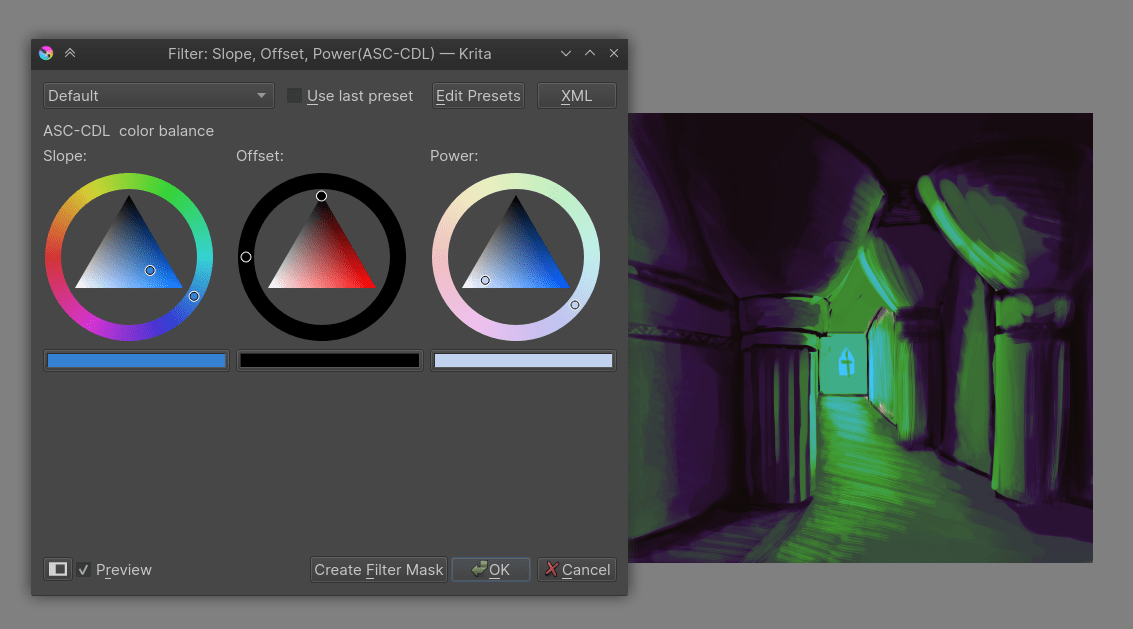Click the blue Slope color bar
This screenshot has height=629, width=1133.
click(136, 361)
